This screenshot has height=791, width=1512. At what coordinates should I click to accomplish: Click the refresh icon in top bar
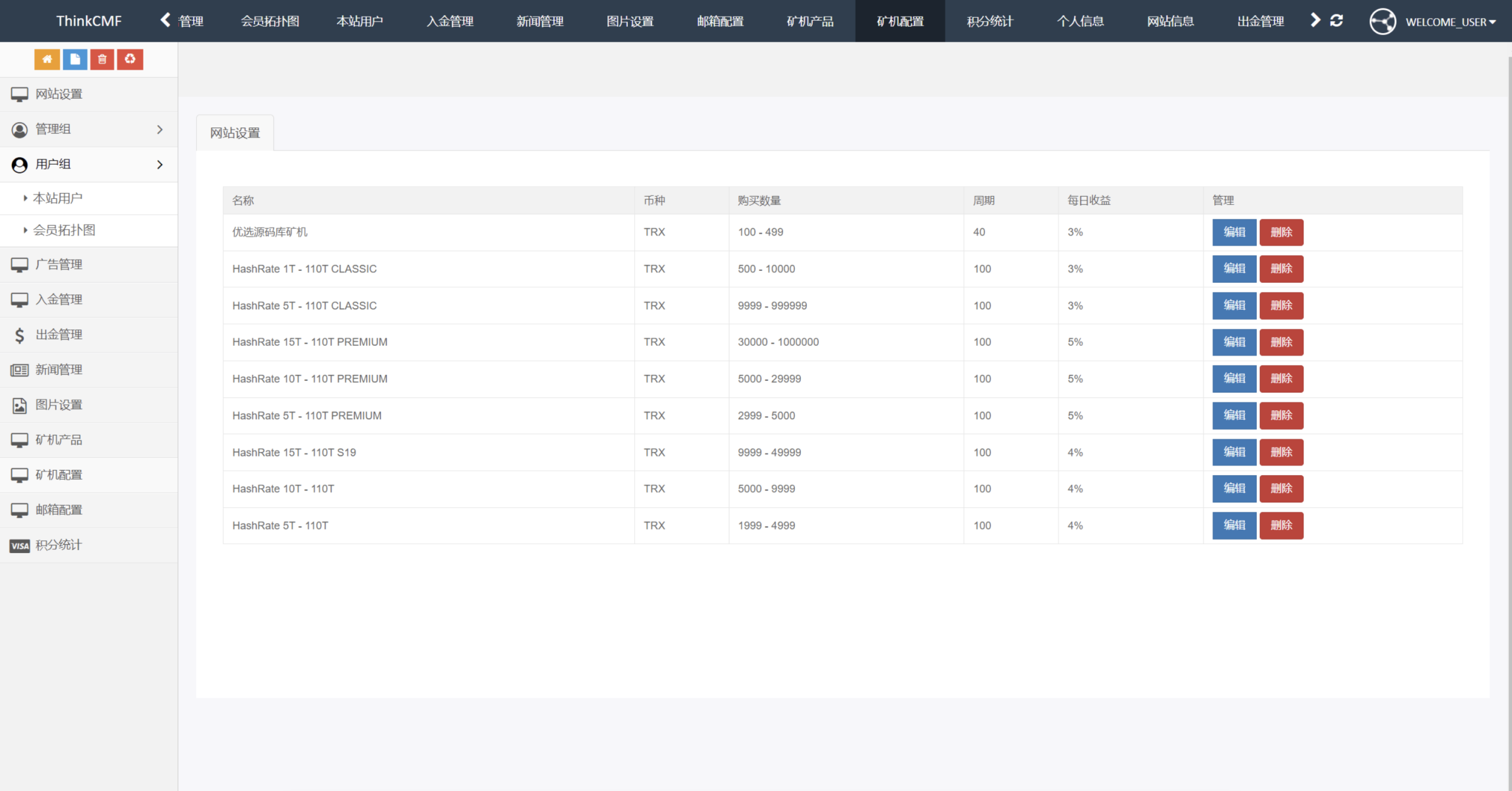[1337, 21]
